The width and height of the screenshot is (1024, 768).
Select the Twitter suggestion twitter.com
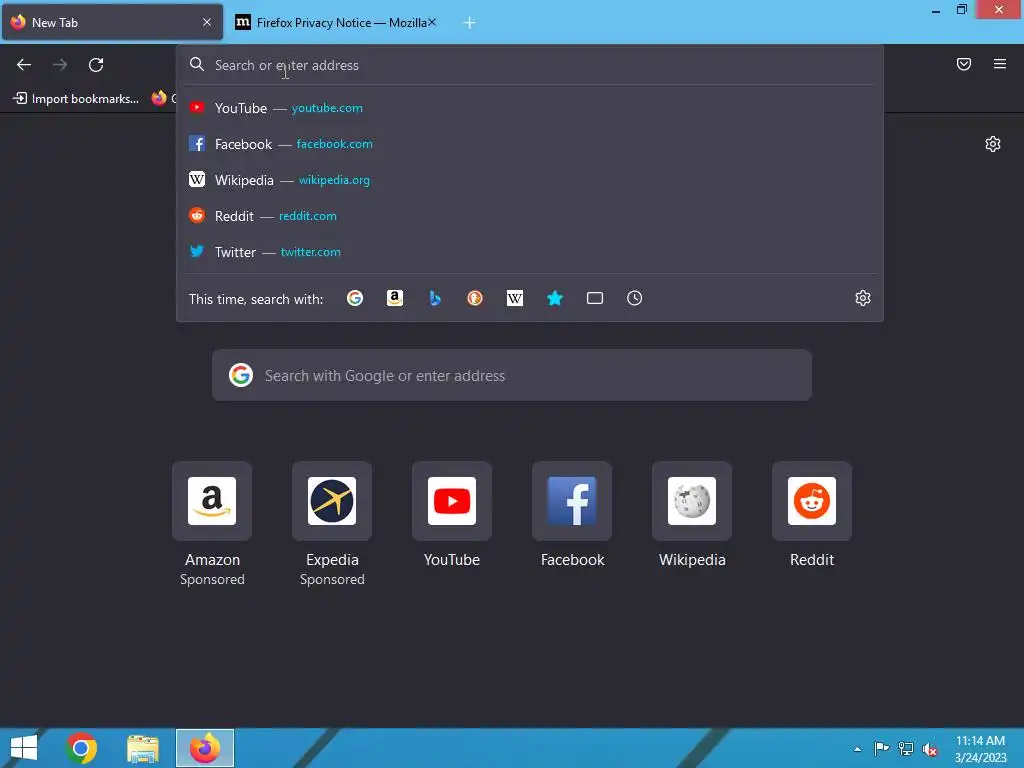pyautogui.click(x=530, y=251)
